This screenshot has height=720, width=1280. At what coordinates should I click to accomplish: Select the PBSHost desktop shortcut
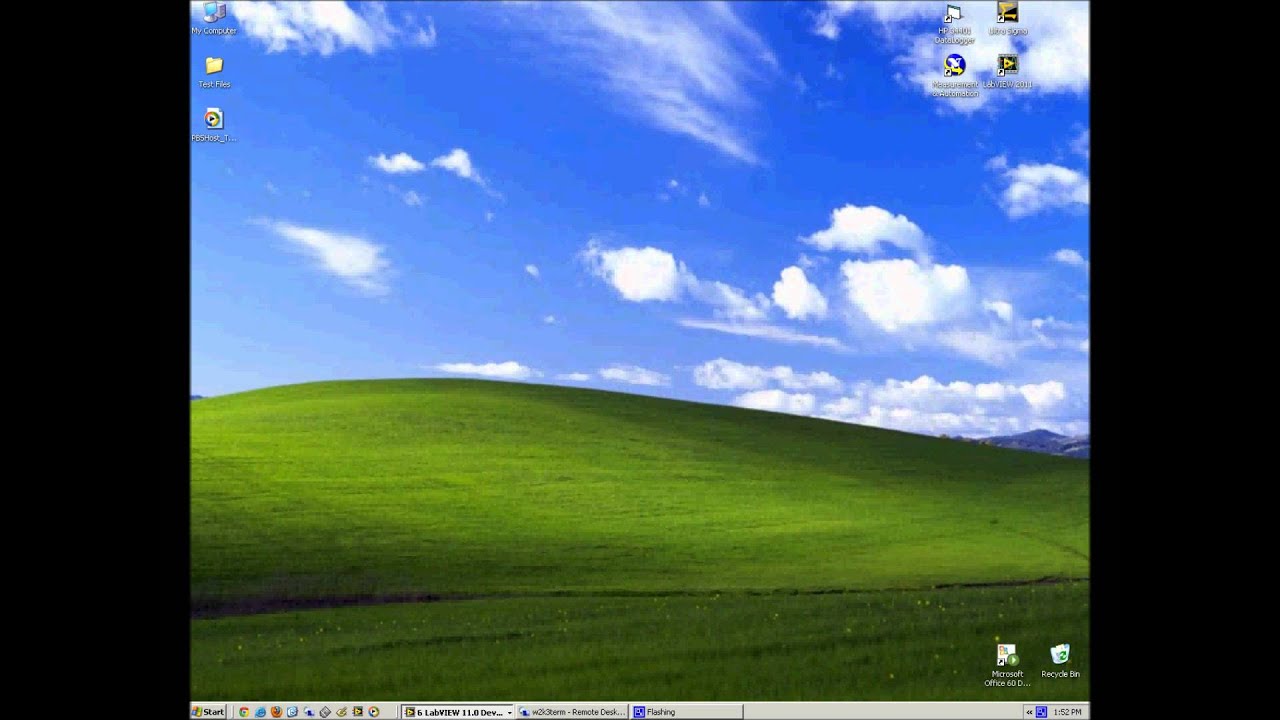[214, 125]
